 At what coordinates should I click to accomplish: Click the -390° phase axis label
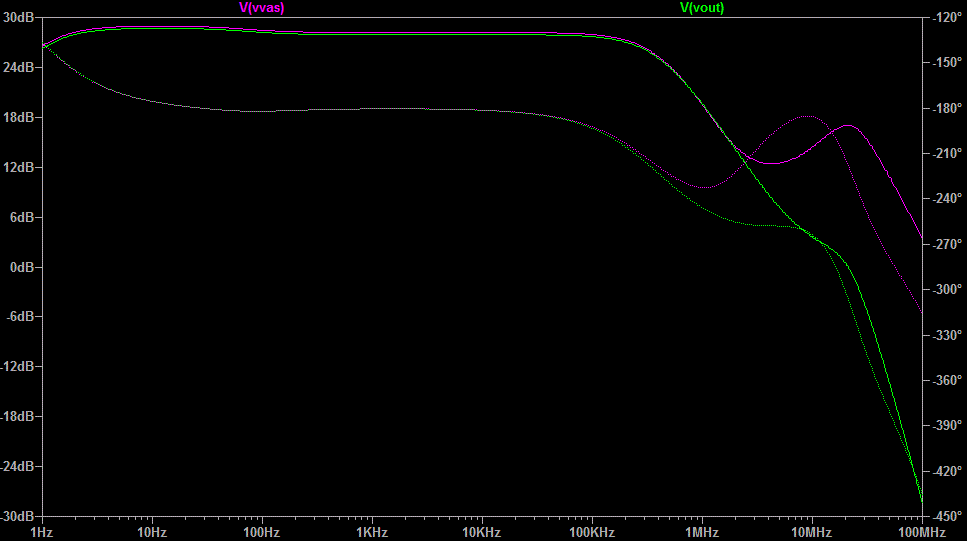pos(946,426)
